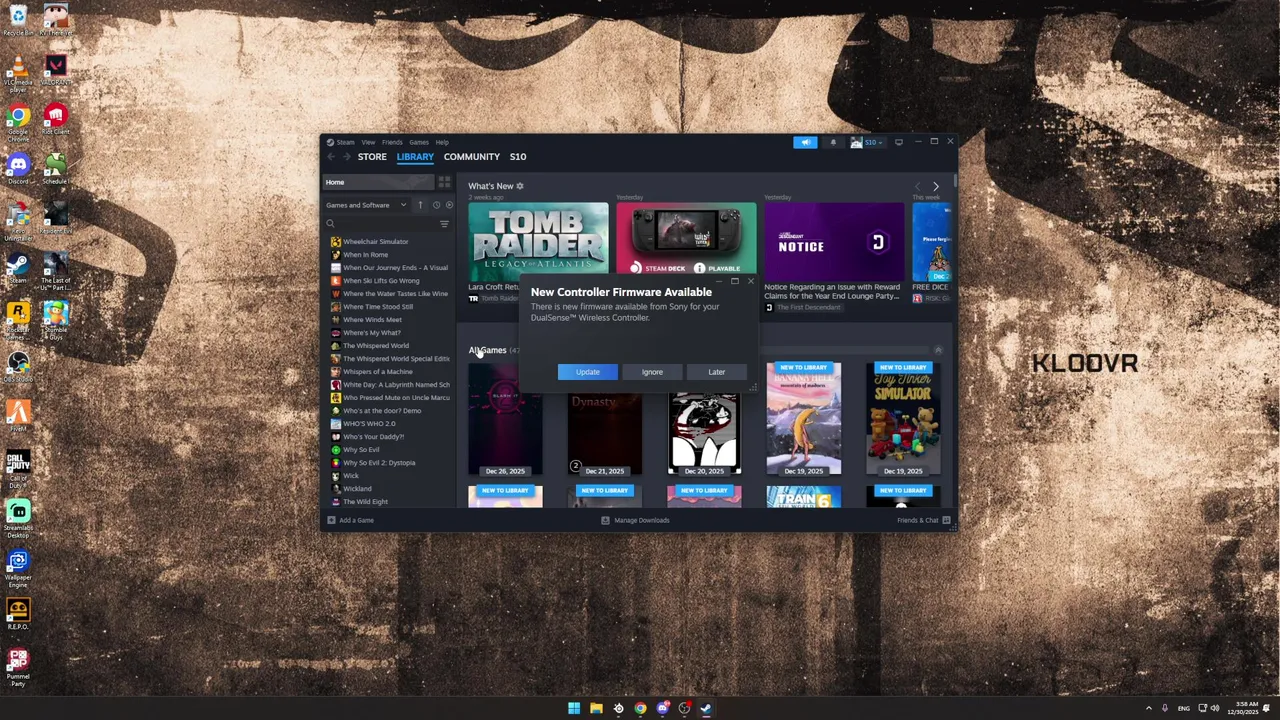Viewport: 1280px width, 720px height.
Task: Click the Ignore button in firmware dialog
Action: pos(652,372)
